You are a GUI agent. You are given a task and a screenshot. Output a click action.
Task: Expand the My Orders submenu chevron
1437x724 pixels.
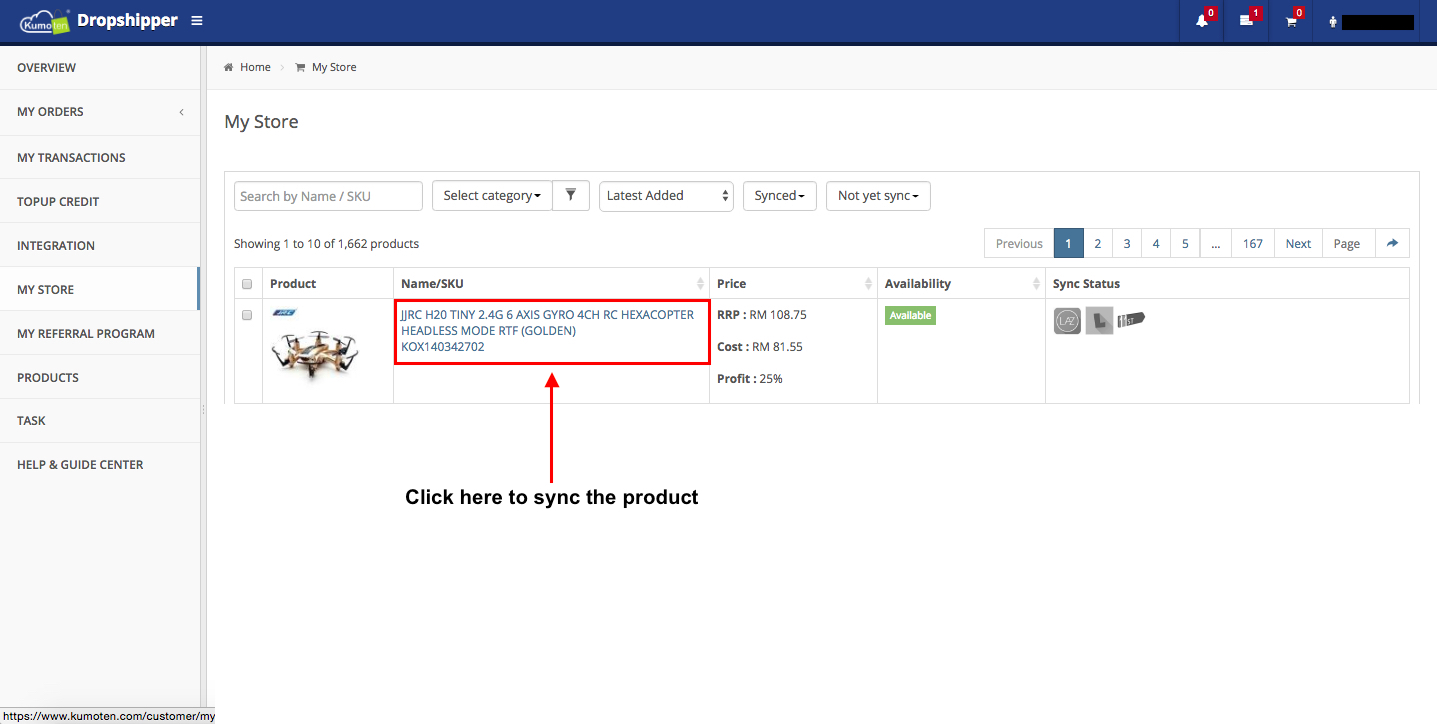[181, 112]
